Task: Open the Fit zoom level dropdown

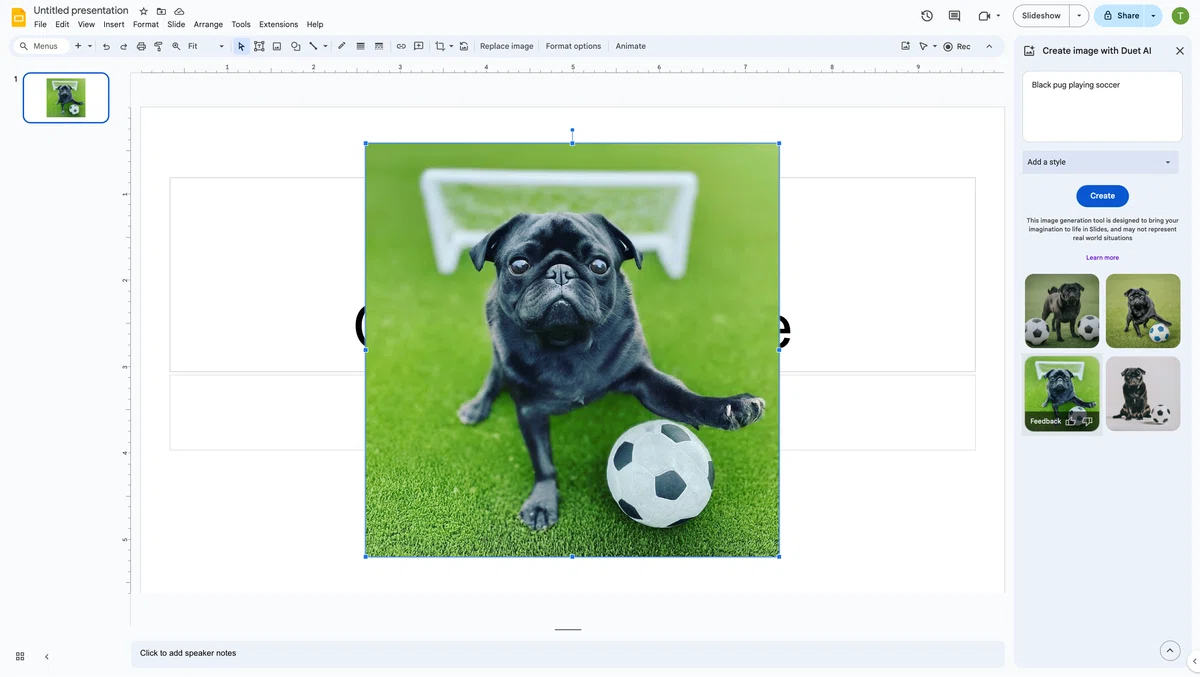Action: pyautogui.click(x=206, y=46)
